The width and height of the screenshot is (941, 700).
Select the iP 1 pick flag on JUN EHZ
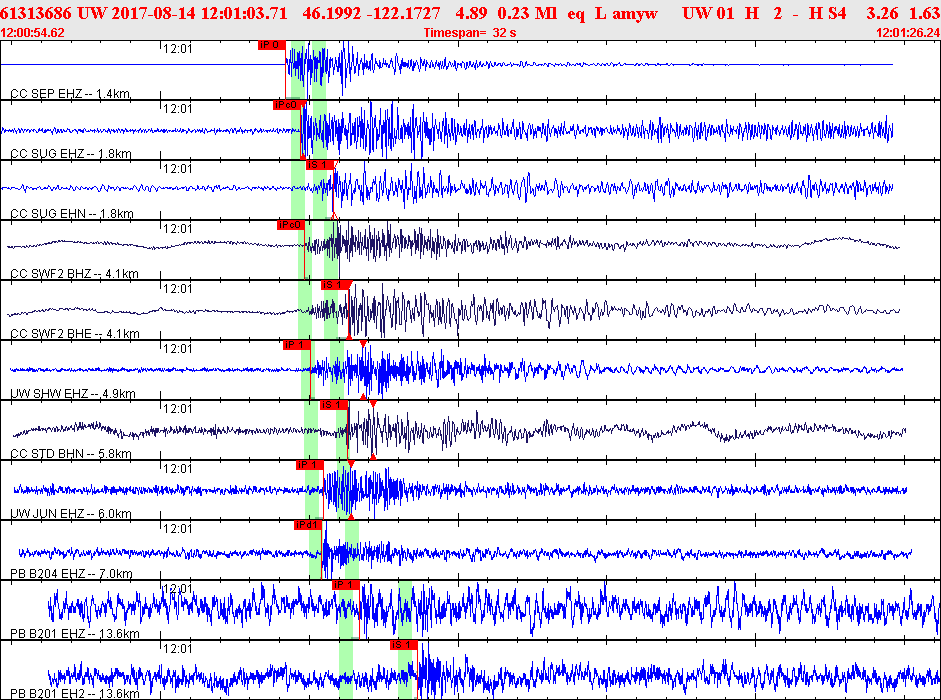pyautogui.click(x=310, y=465)
